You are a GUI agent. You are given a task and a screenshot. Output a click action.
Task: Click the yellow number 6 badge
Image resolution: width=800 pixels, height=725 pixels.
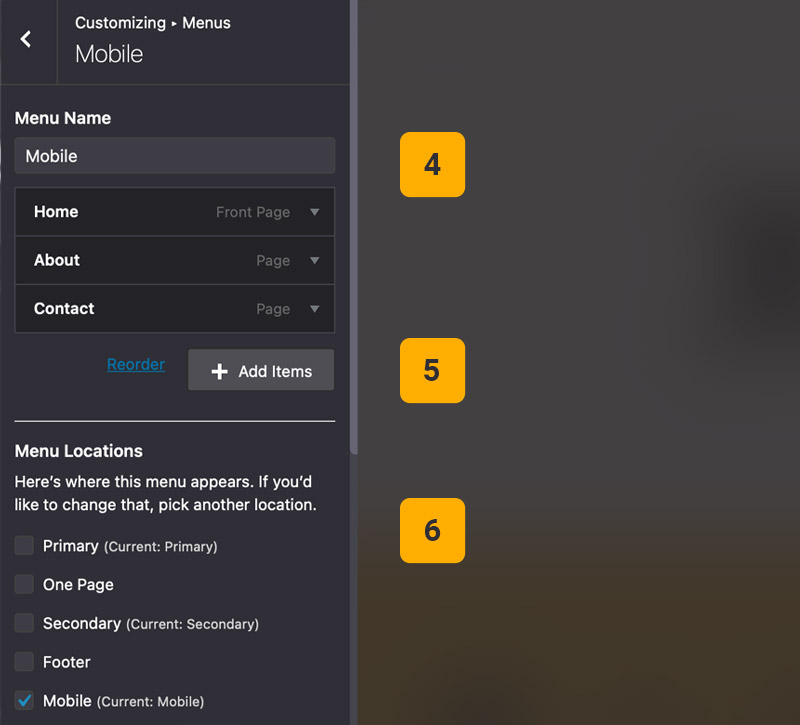tap(432, 530)
